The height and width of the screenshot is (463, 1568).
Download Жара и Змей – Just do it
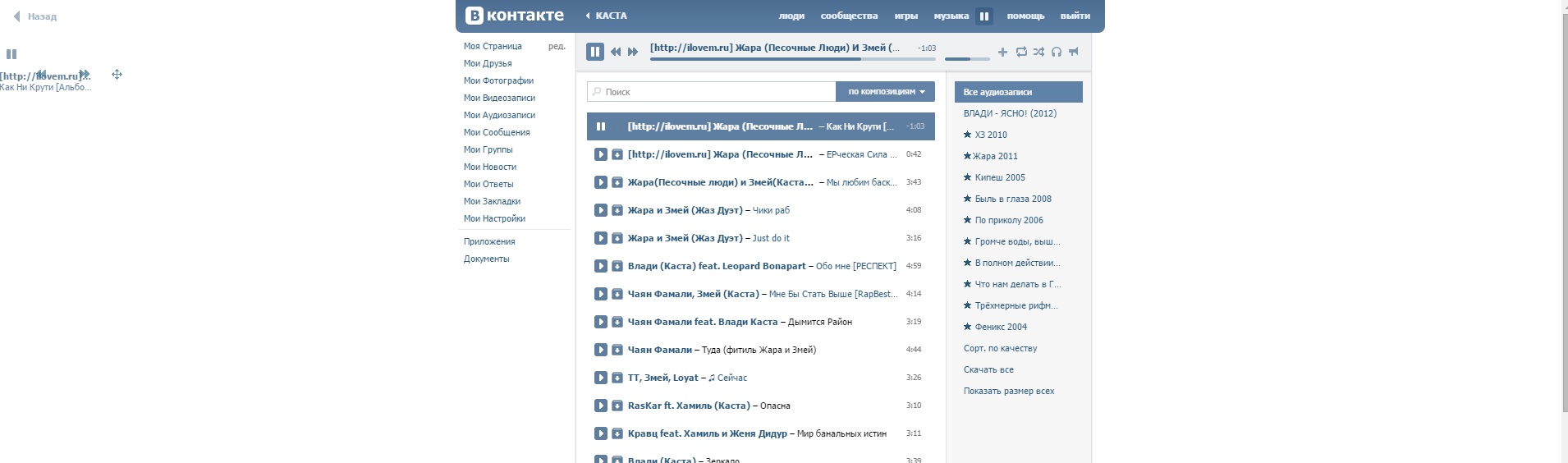pos(617,238)
